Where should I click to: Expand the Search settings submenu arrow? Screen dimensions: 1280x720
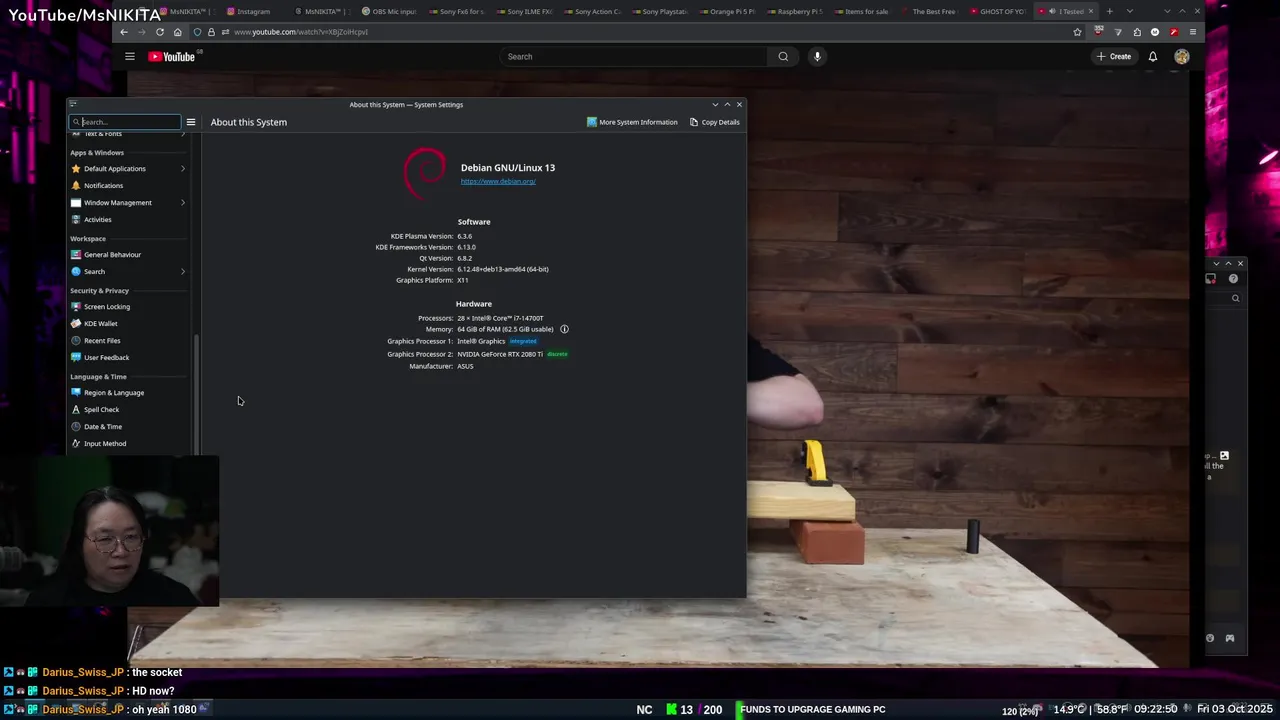point(183,272)
